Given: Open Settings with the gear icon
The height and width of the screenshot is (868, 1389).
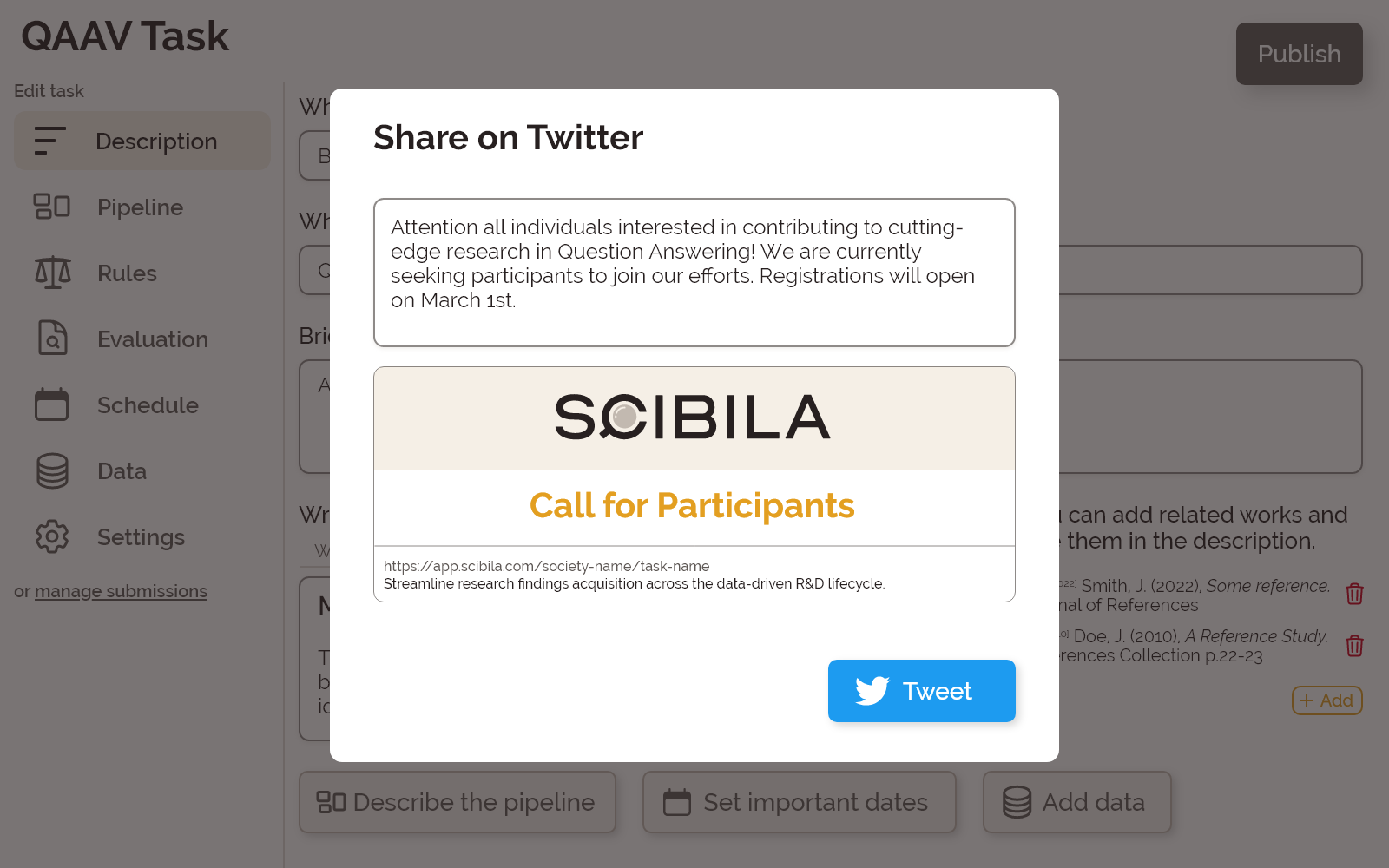Looking at the screenshot, I should [52, 536].
